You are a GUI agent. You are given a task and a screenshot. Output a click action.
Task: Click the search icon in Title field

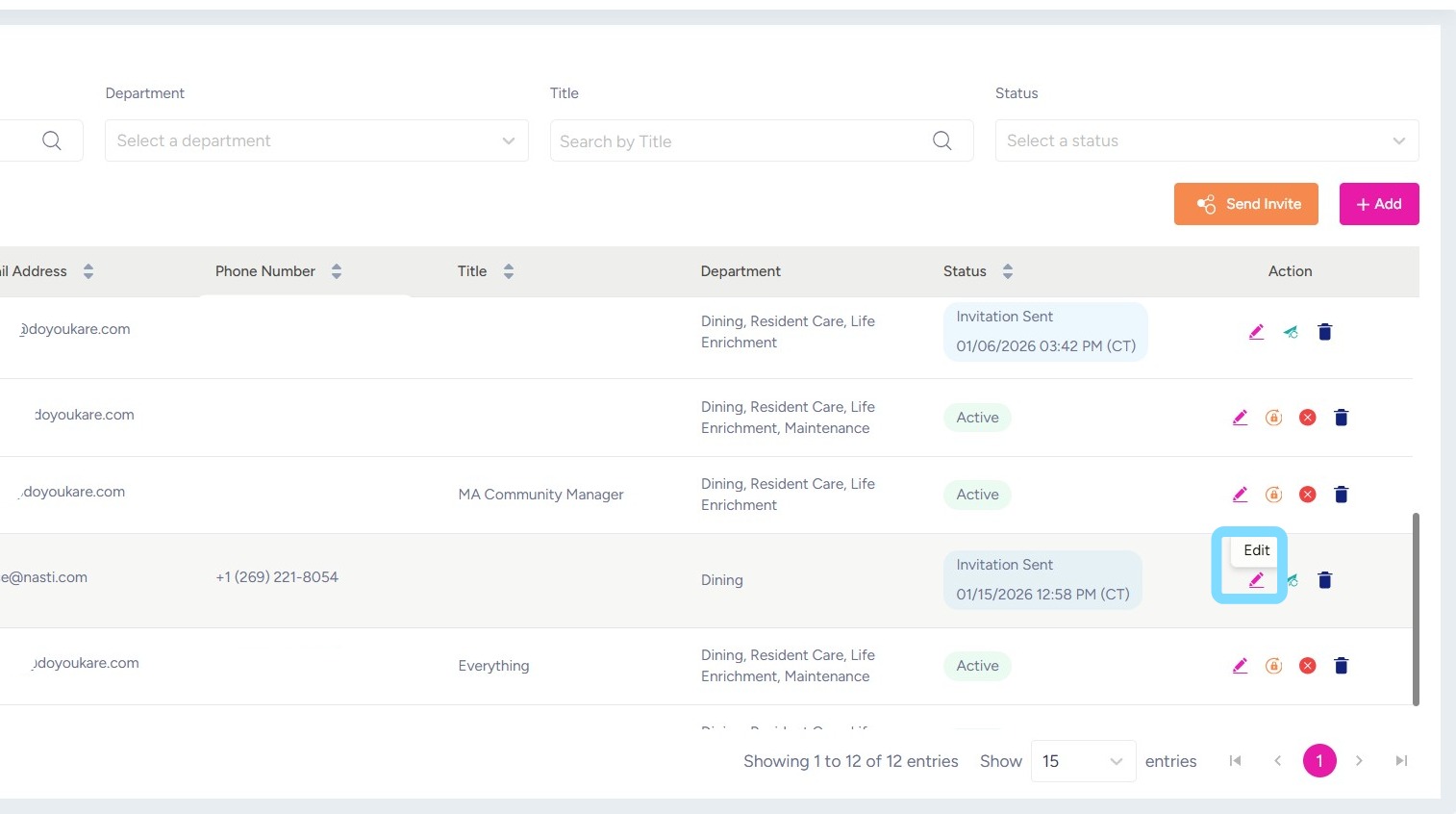pos(942,141)
